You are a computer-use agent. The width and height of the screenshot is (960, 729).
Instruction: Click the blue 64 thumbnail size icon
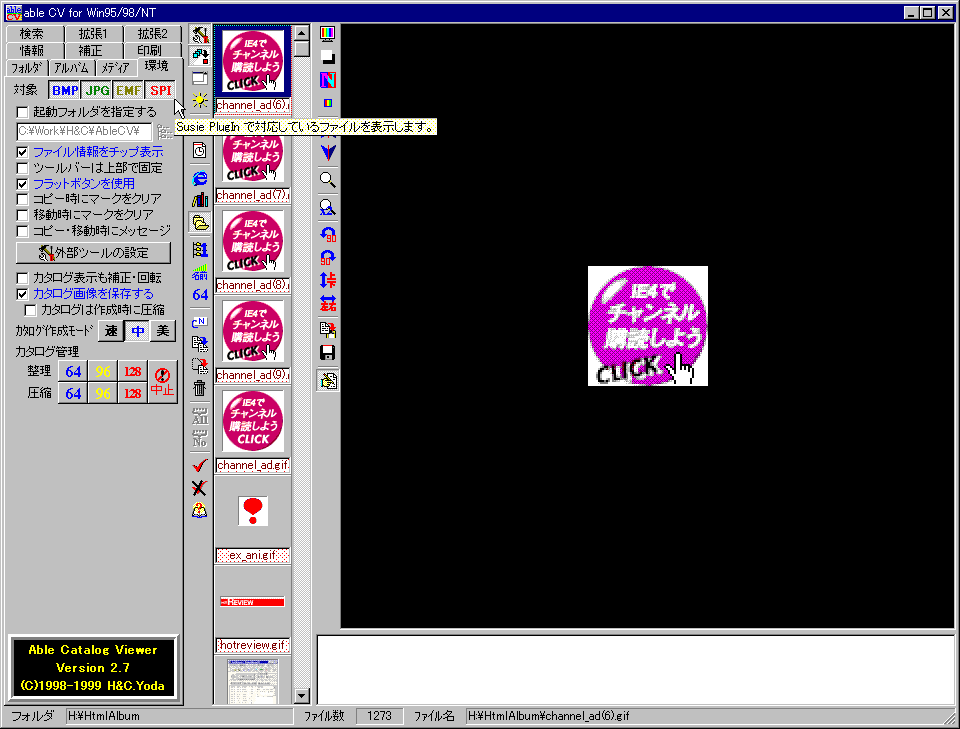click(x=200, y=294)
